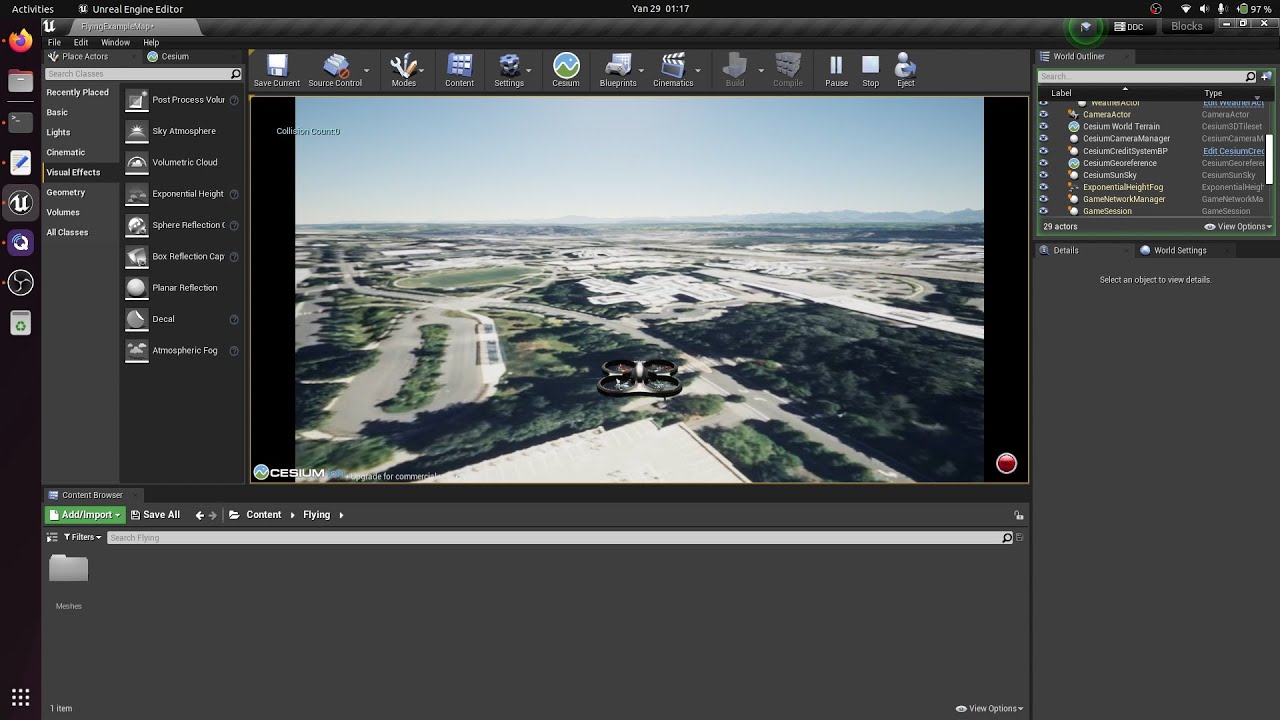Click the Cesium toolbar icon
This screenshot has width=1280, height=720.
[566, 70]
